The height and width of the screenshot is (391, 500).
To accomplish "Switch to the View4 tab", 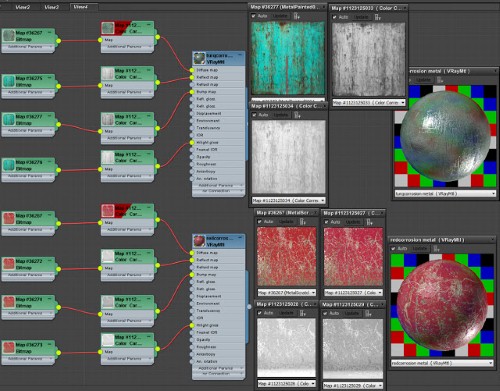I will click(x=80, y=7).
